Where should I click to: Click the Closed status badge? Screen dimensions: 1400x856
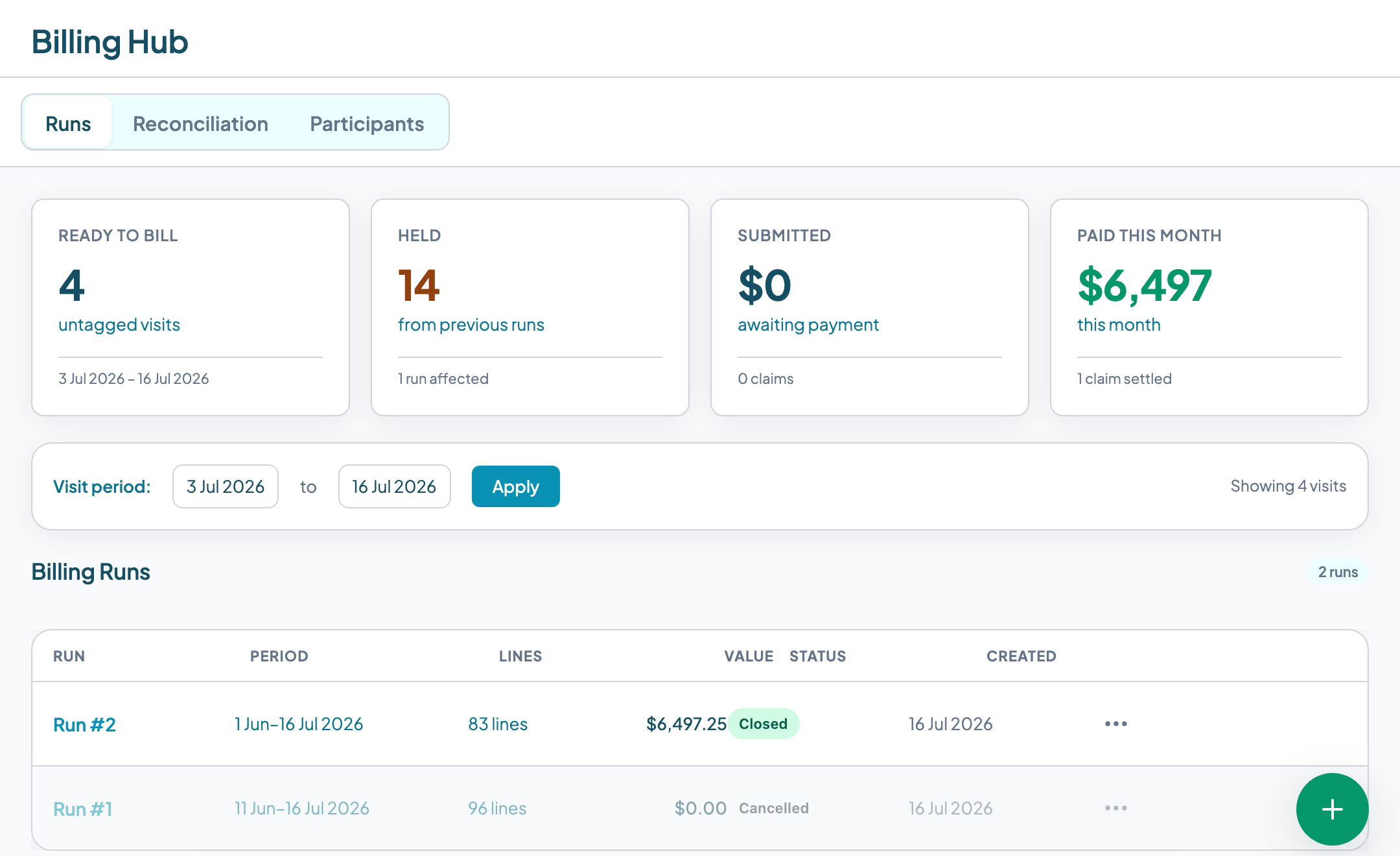tap(763, 724)
